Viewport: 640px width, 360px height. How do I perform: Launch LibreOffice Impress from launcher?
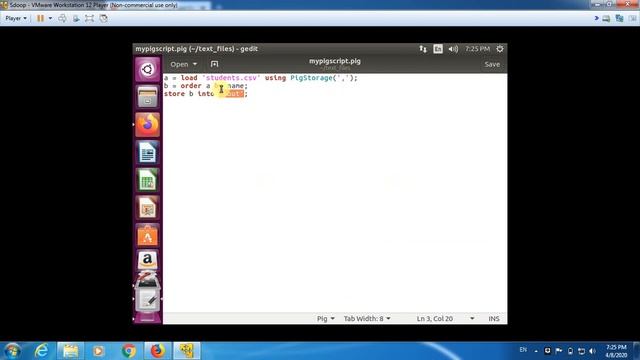tap(147, 208)
